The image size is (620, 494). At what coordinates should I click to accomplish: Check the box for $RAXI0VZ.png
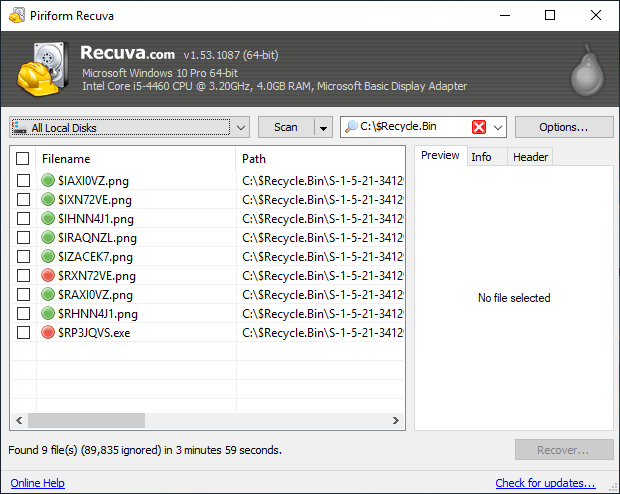[23, 294]
